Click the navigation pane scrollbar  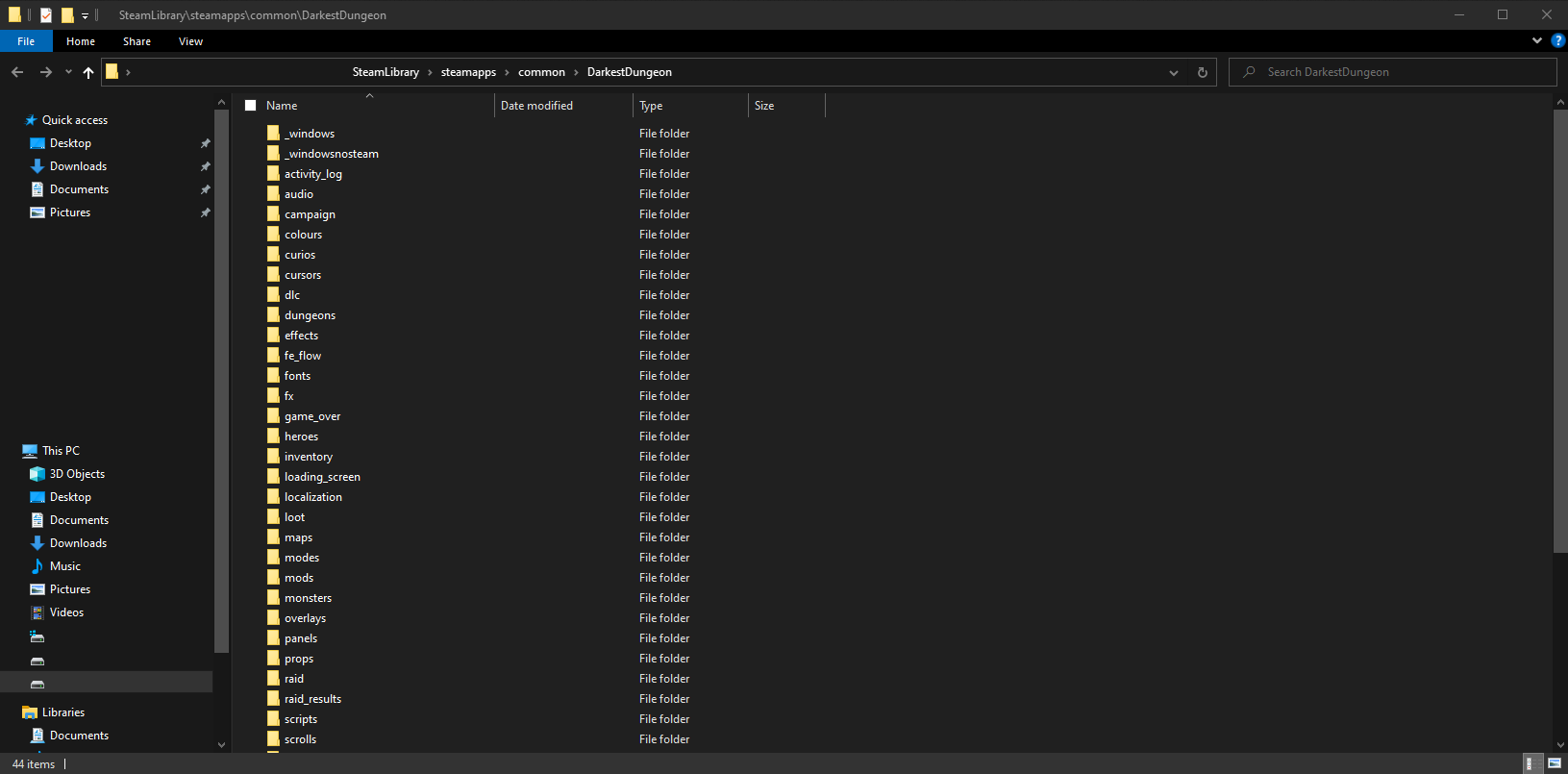tap(221, 382)
